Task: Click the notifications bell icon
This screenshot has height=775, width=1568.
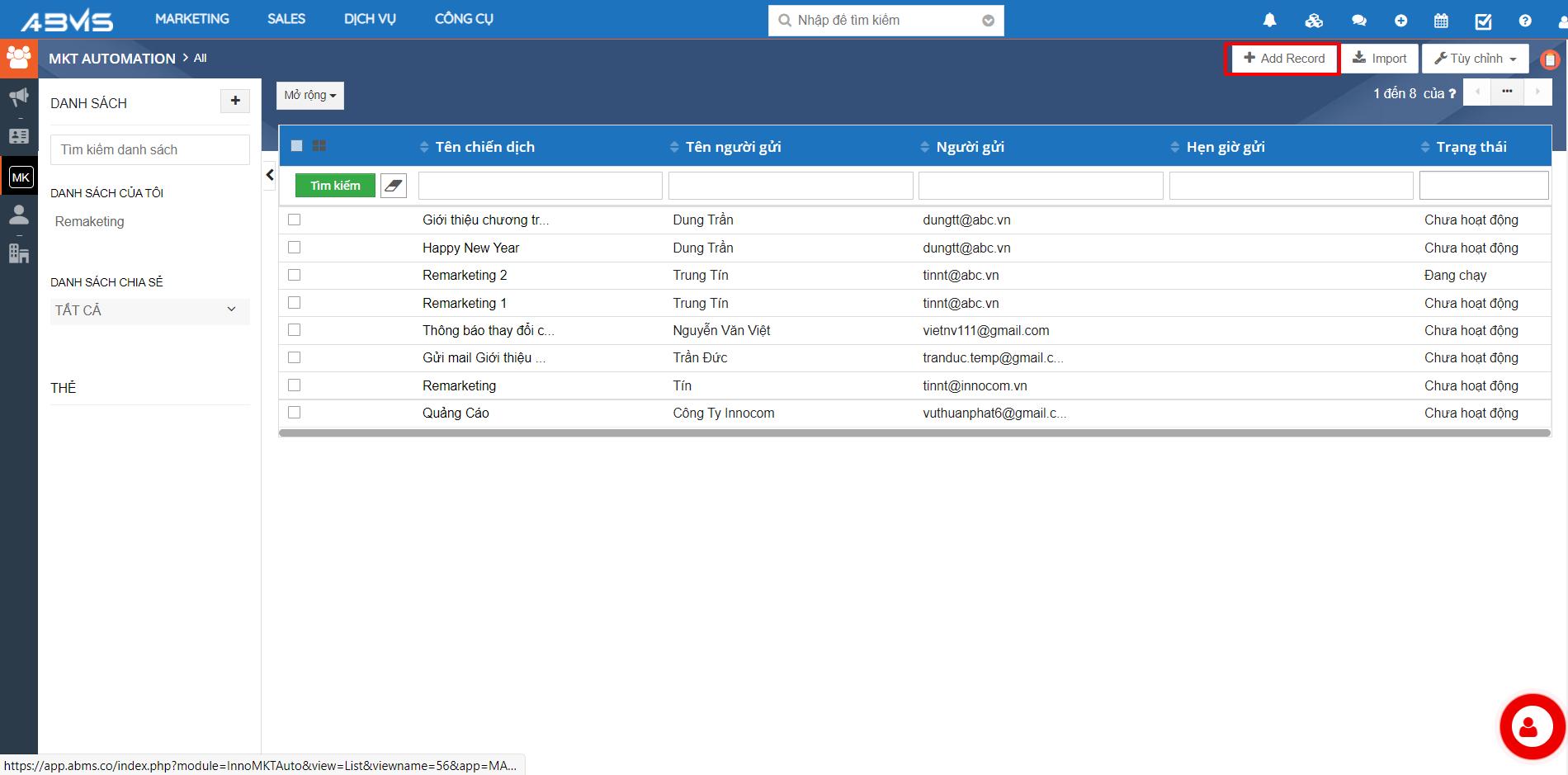Action: click(x=1269, y=21)
